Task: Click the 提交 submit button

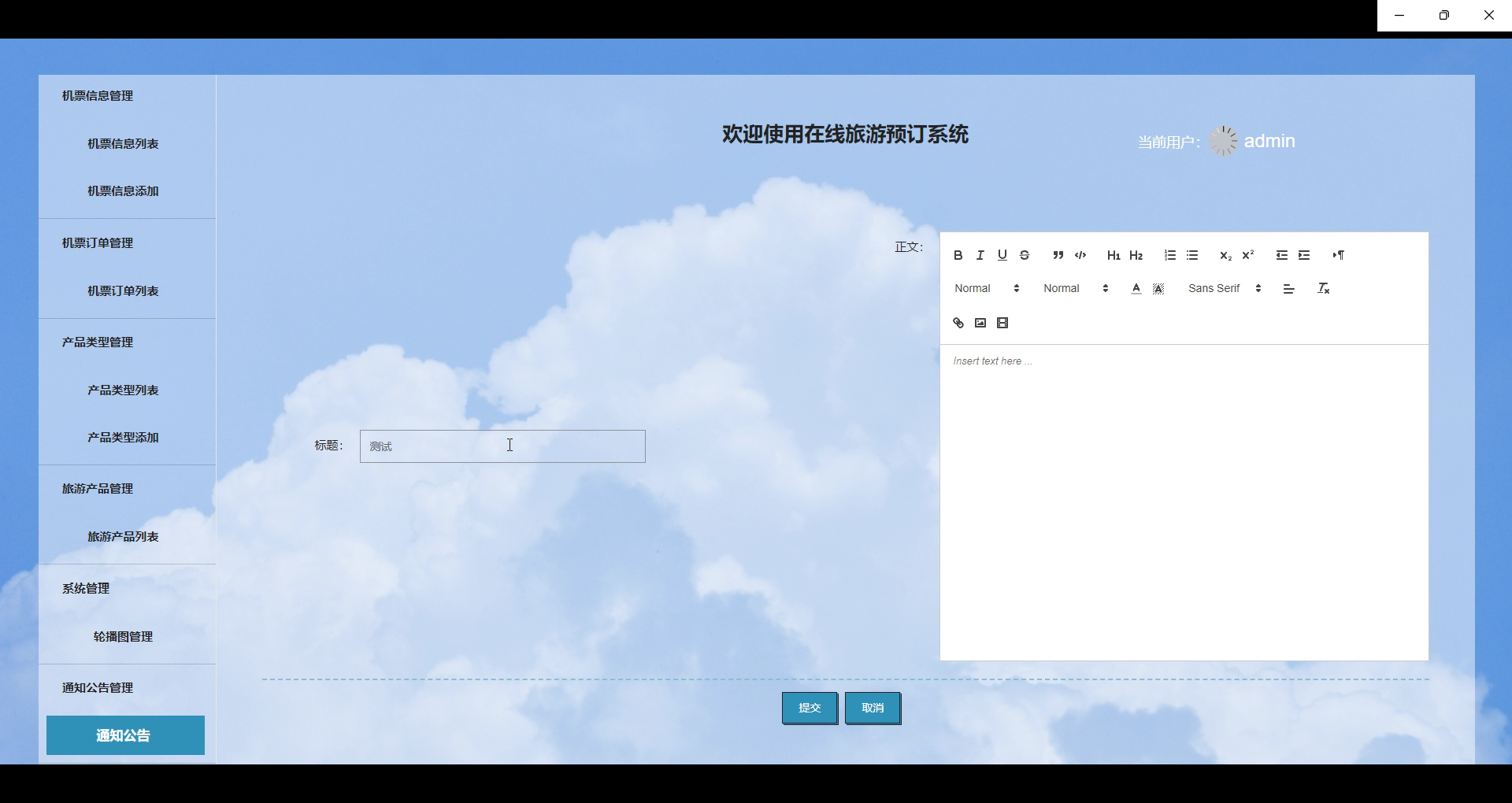Action: coord(810,708)
